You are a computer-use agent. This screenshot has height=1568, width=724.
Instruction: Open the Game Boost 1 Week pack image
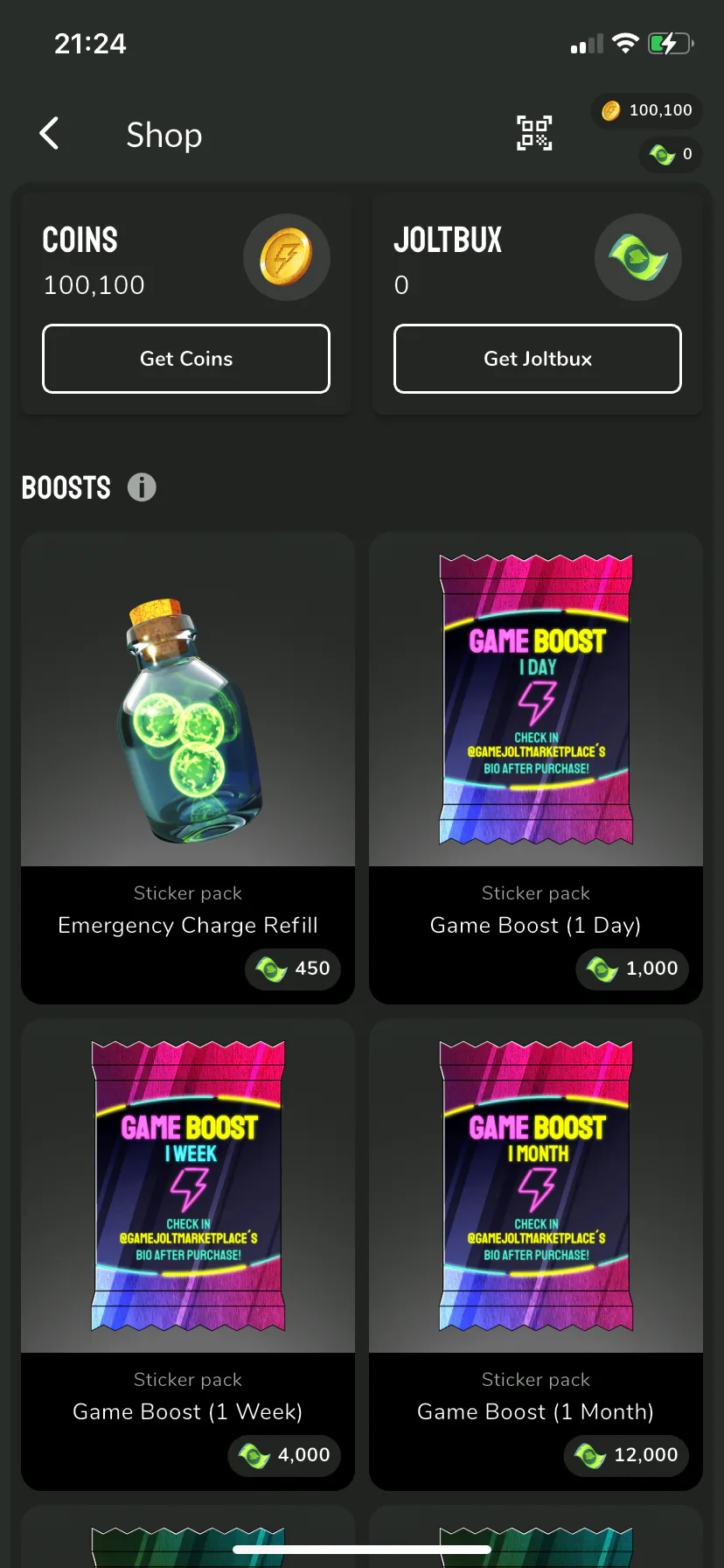pyautogui.click(x=188, y=1186)
